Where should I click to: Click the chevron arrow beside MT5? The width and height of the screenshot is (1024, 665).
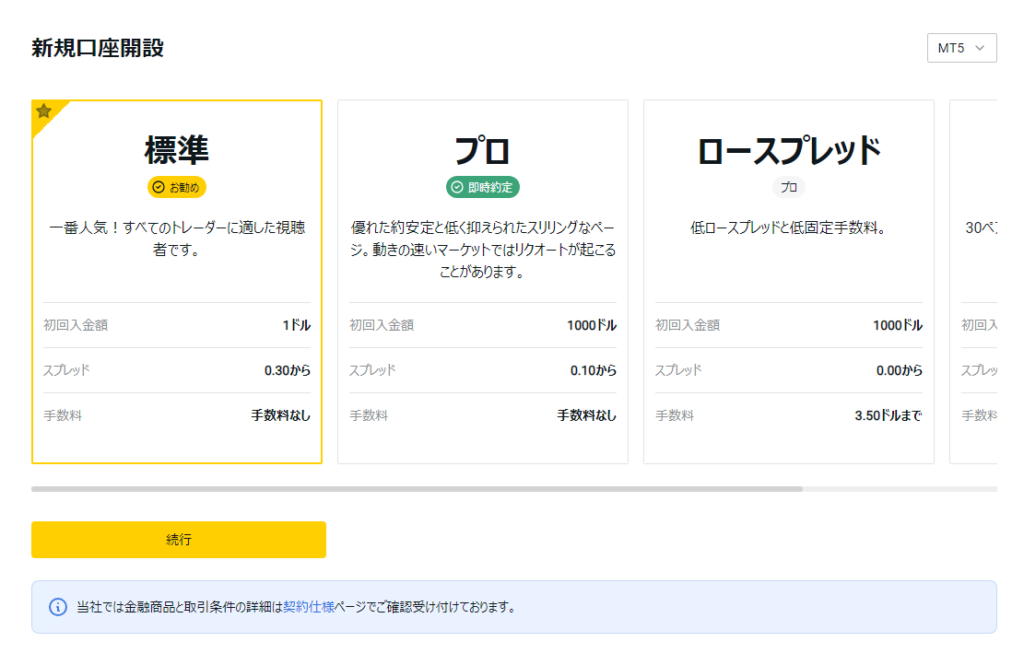click(x=980, y=48)
